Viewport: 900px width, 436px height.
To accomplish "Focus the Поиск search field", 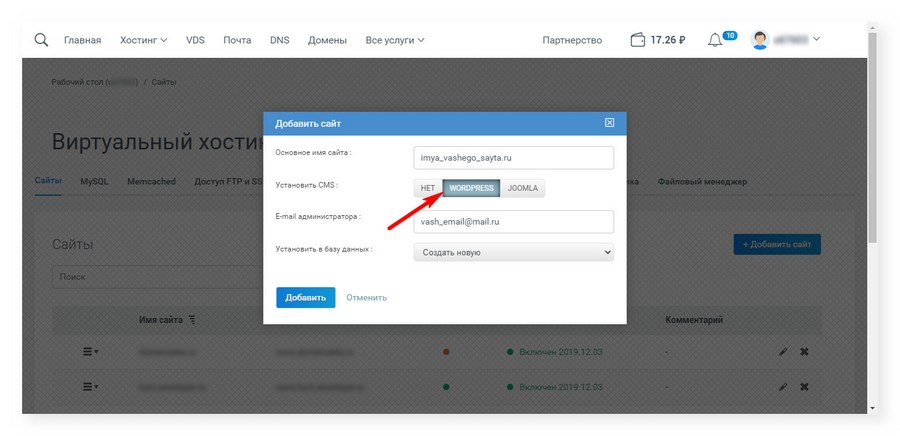I will [x=158, y=277].
